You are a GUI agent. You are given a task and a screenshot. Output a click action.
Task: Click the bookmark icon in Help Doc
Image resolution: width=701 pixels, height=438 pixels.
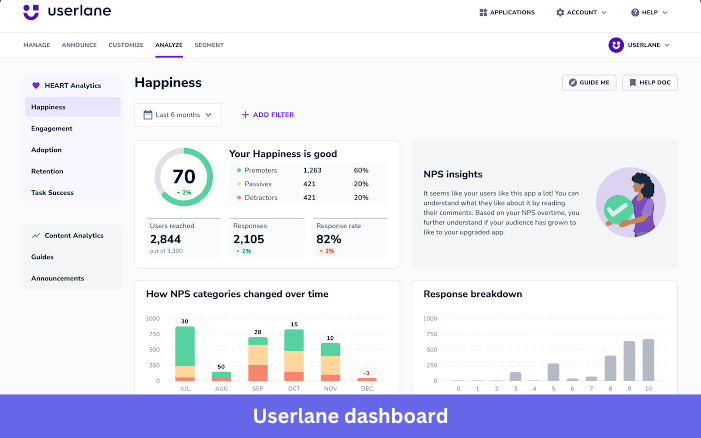click(x=632, y=83)
